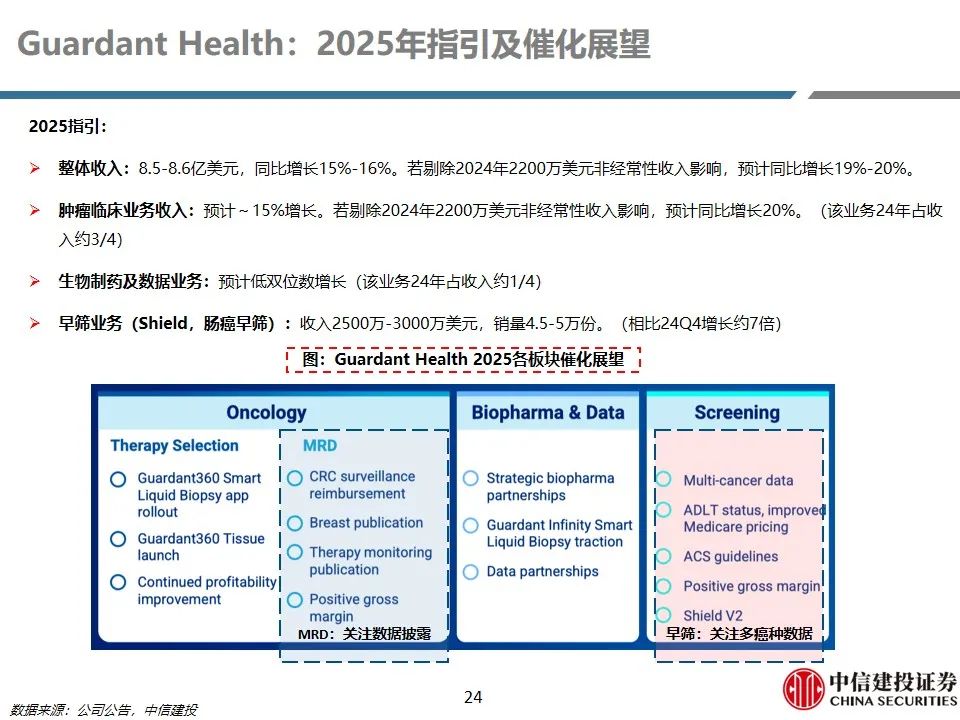Select the circle next to Breast publication
The height and width of the screenshot is (720, 960).
tap(295, 523)
